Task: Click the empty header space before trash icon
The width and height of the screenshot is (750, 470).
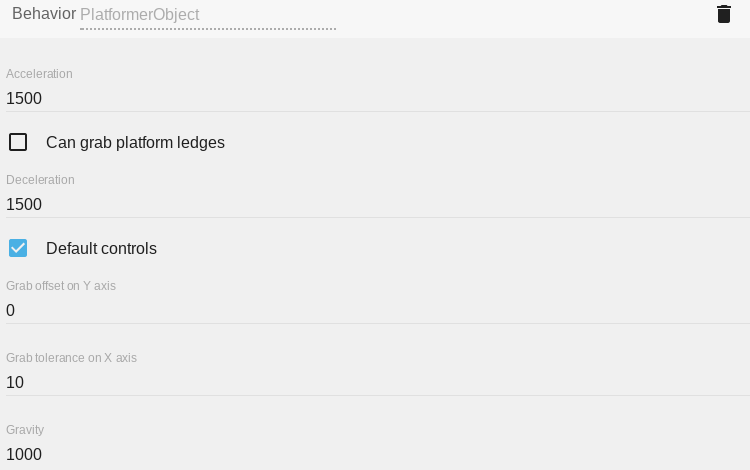Action: 520,15
